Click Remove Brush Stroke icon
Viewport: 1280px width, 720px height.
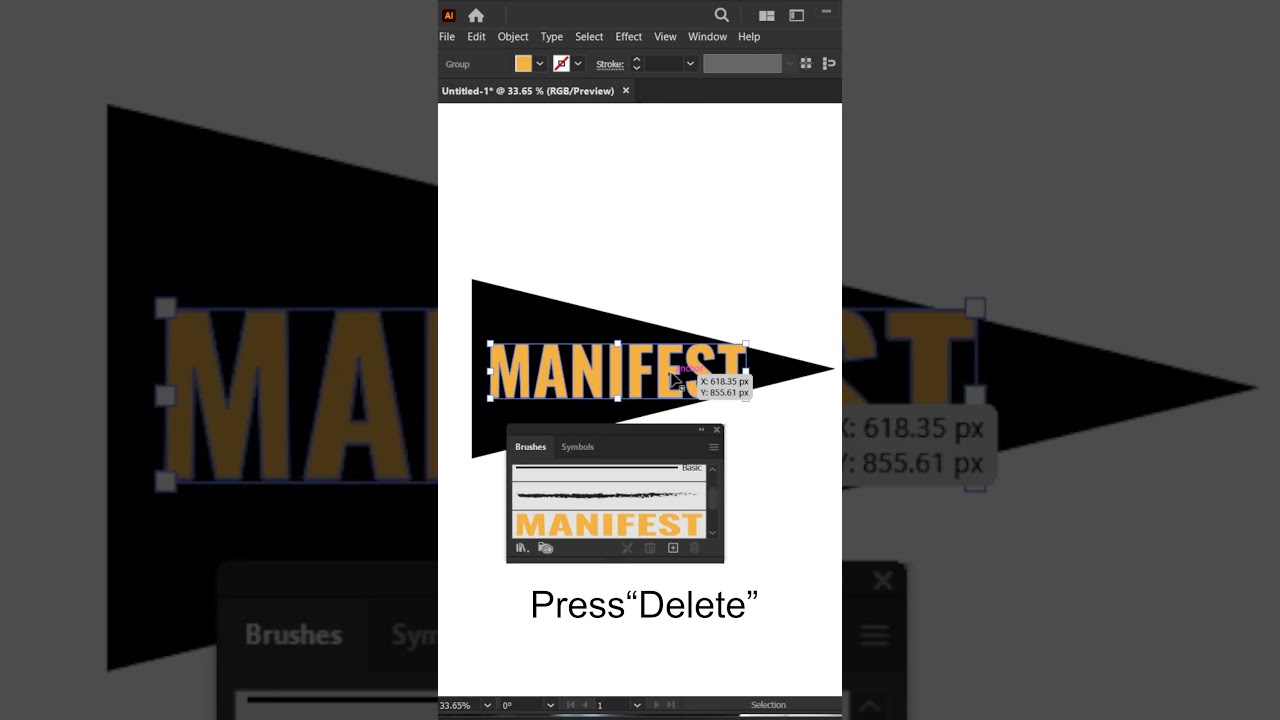click(x=627, y=548)
